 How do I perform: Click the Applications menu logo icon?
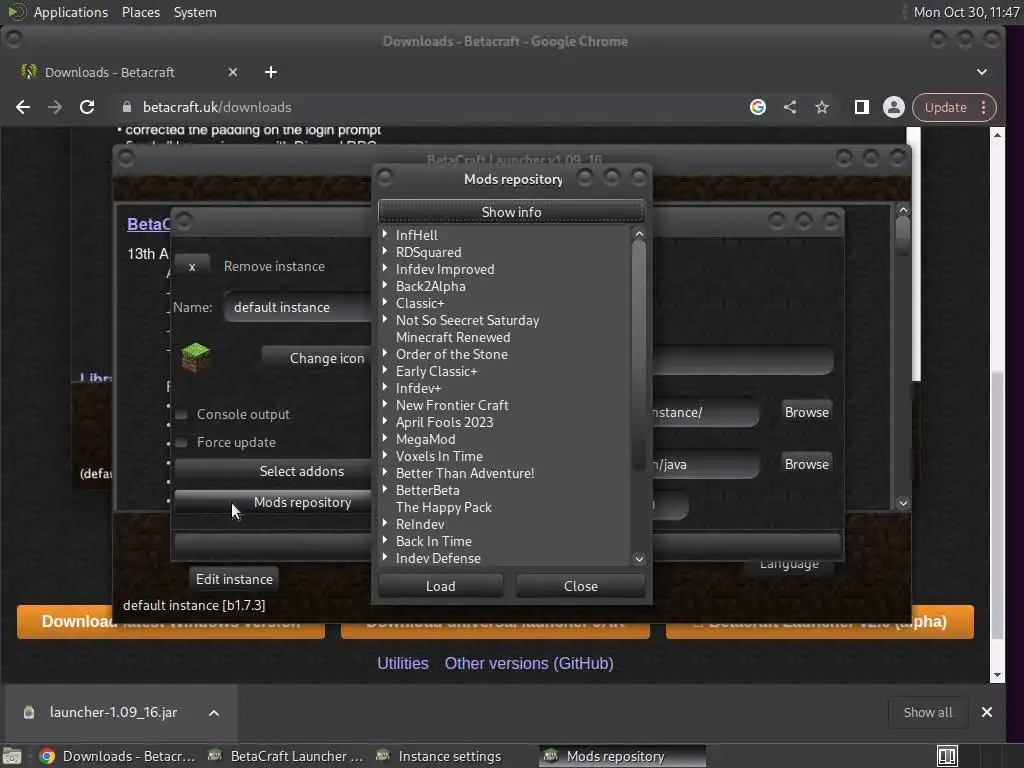[x=16, y=12]
